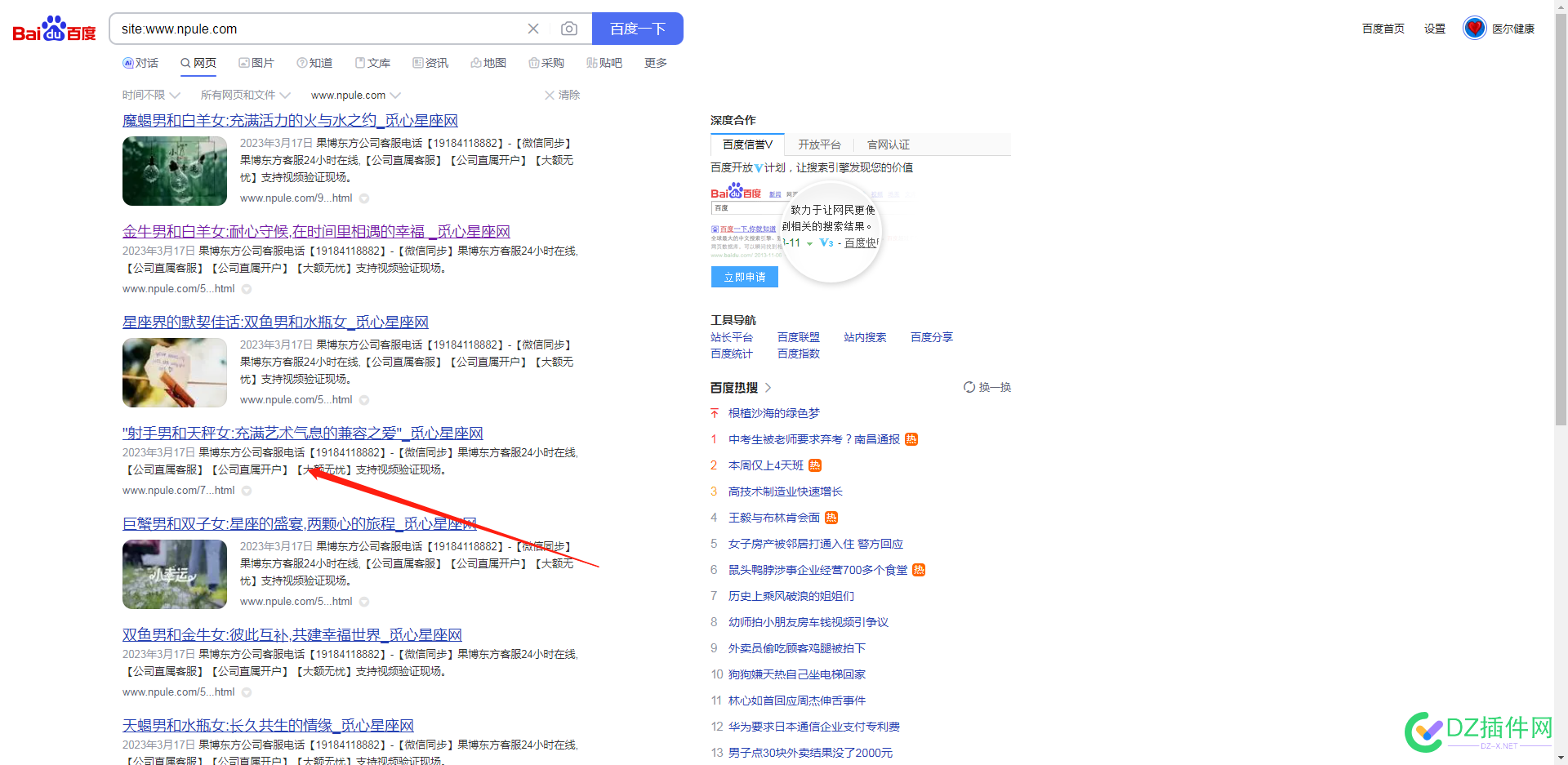Viewport: 1568px width, 765px height.
Task: Clear the search box with X icon
Action: (x=533, y=29)
